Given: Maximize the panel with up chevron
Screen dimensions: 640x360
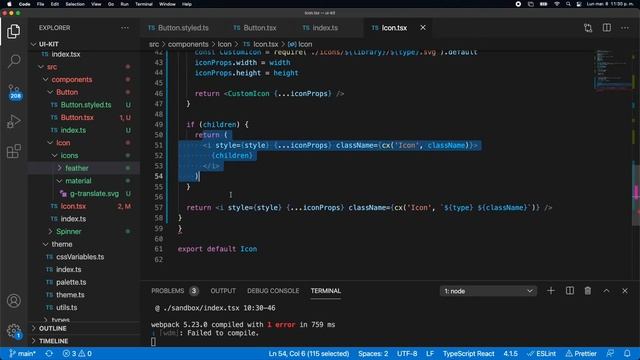Looking at the screenshot, I should click(606, 291).
